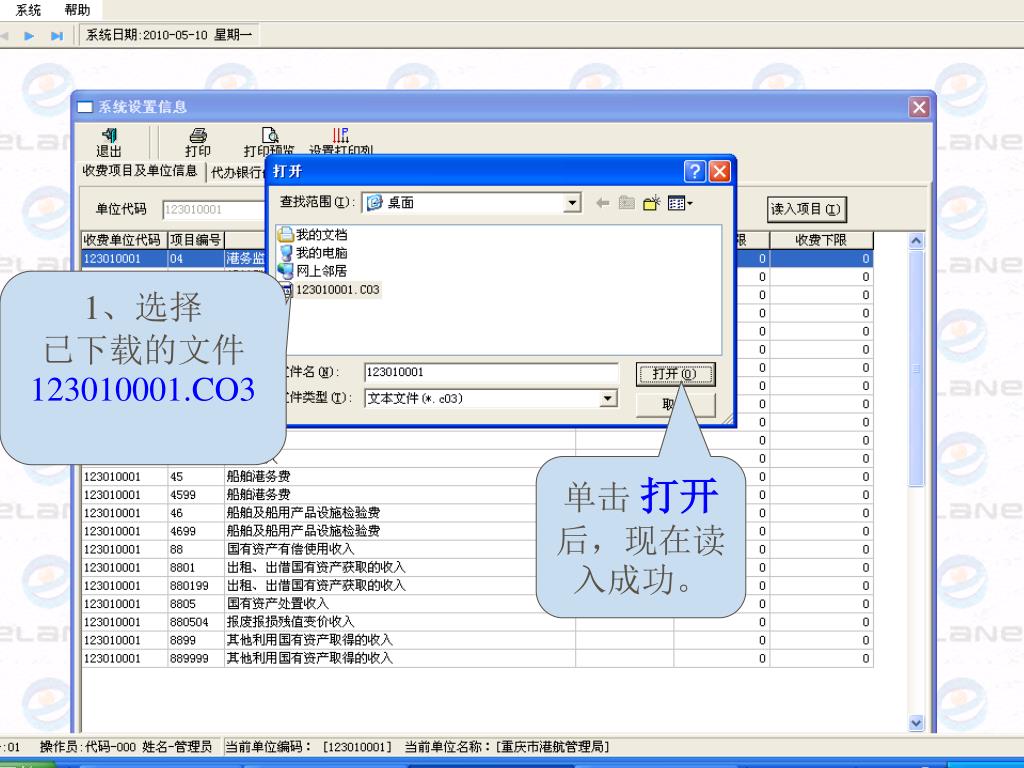The image size is (1024, 768).
Task: Expand the 查找范围 location dropdown
Action: [572, 202]
